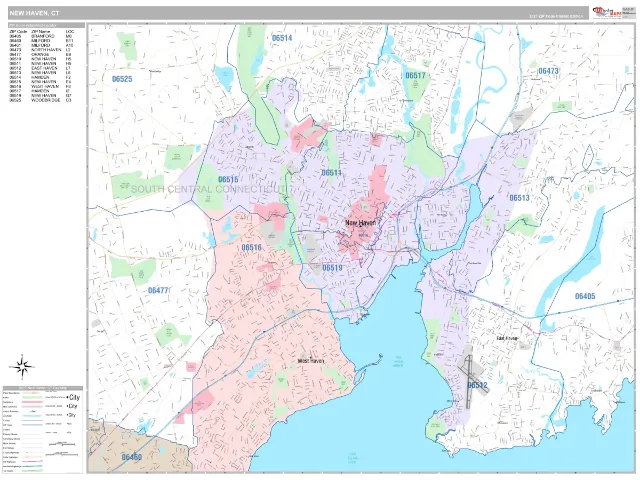This screenshot has width=640, height=480.
Task: Select the 06517 ZIP label on the map
Action: click(415, 76)
